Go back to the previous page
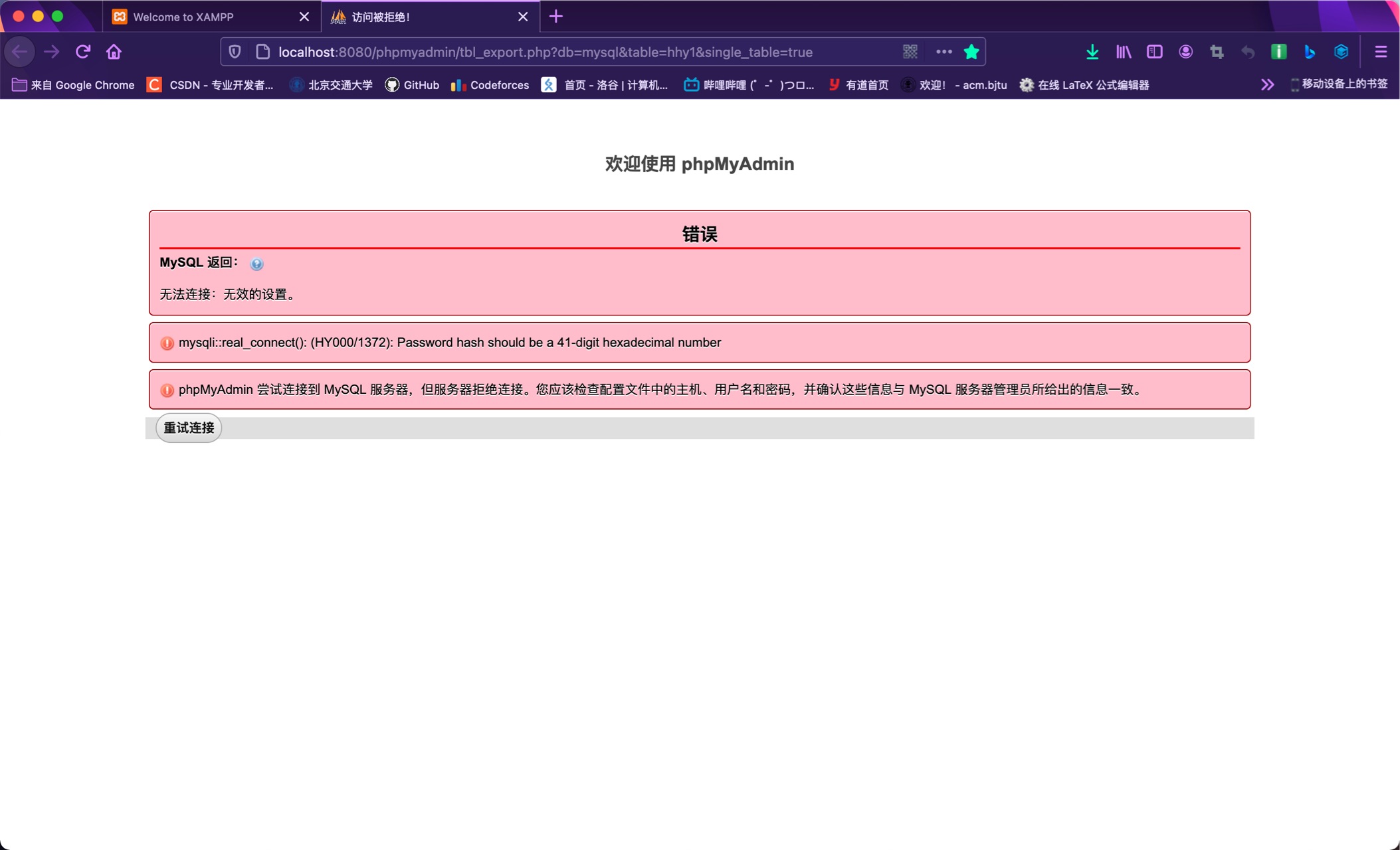The width and height of the screenshot is (1400, 850). (19, 52)
